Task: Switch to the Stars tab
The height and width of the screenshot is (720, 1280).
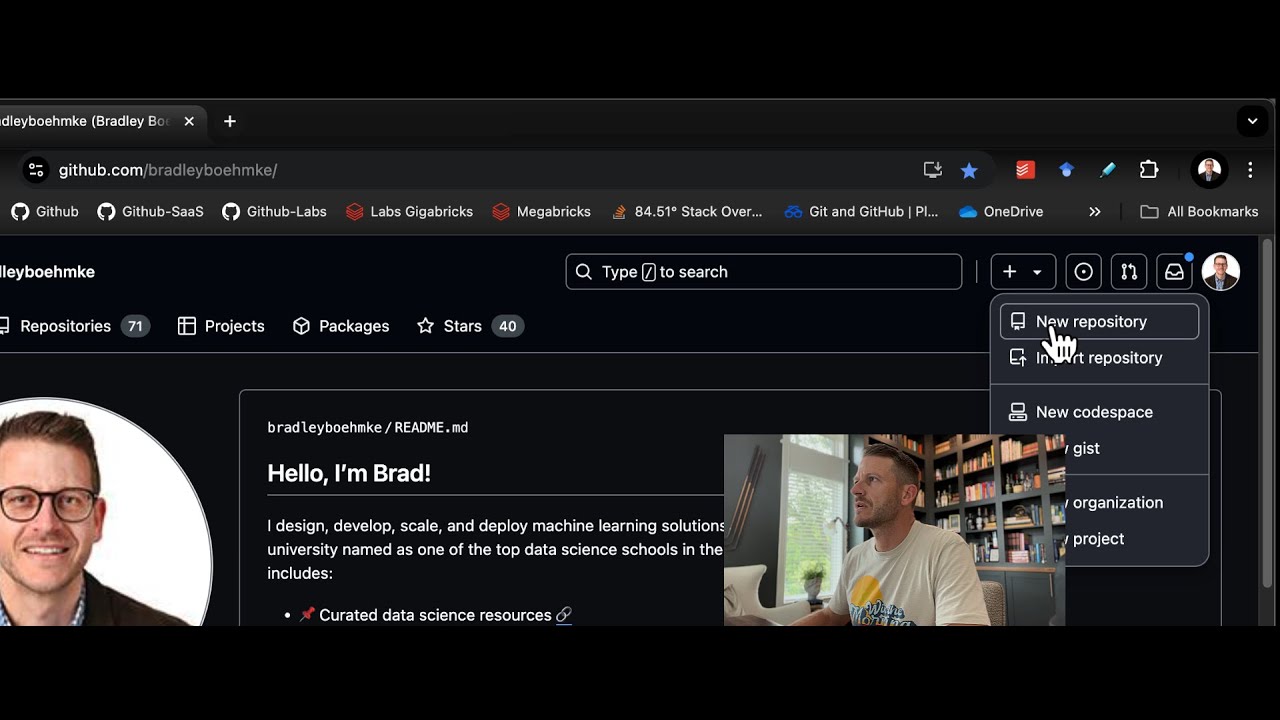Action: click(x=470, y=326)
